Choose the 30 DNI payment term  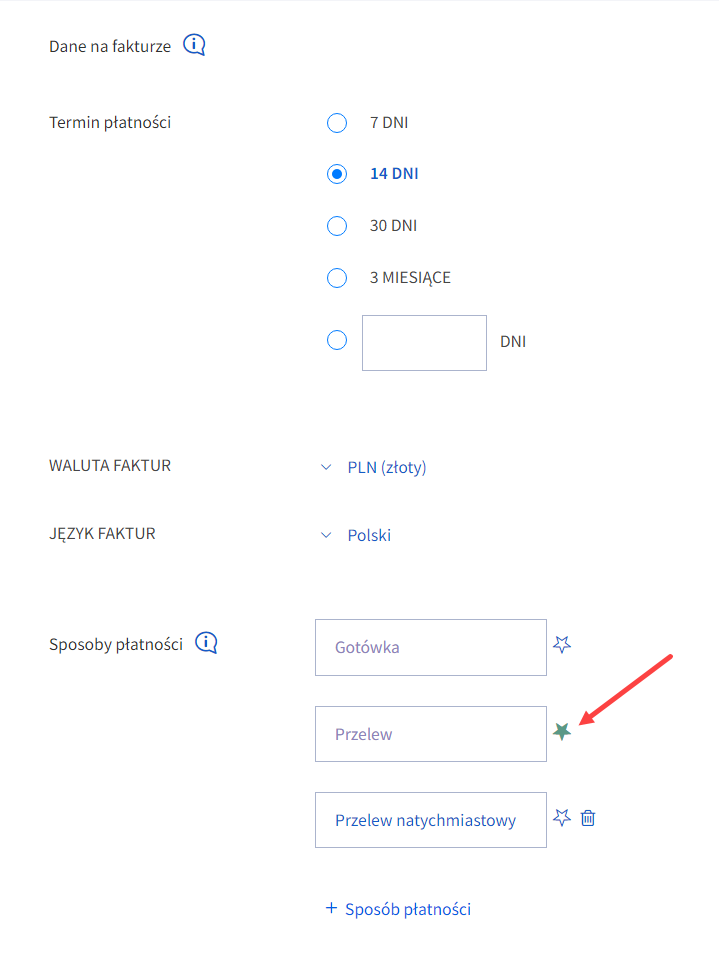tap(337, 226)
